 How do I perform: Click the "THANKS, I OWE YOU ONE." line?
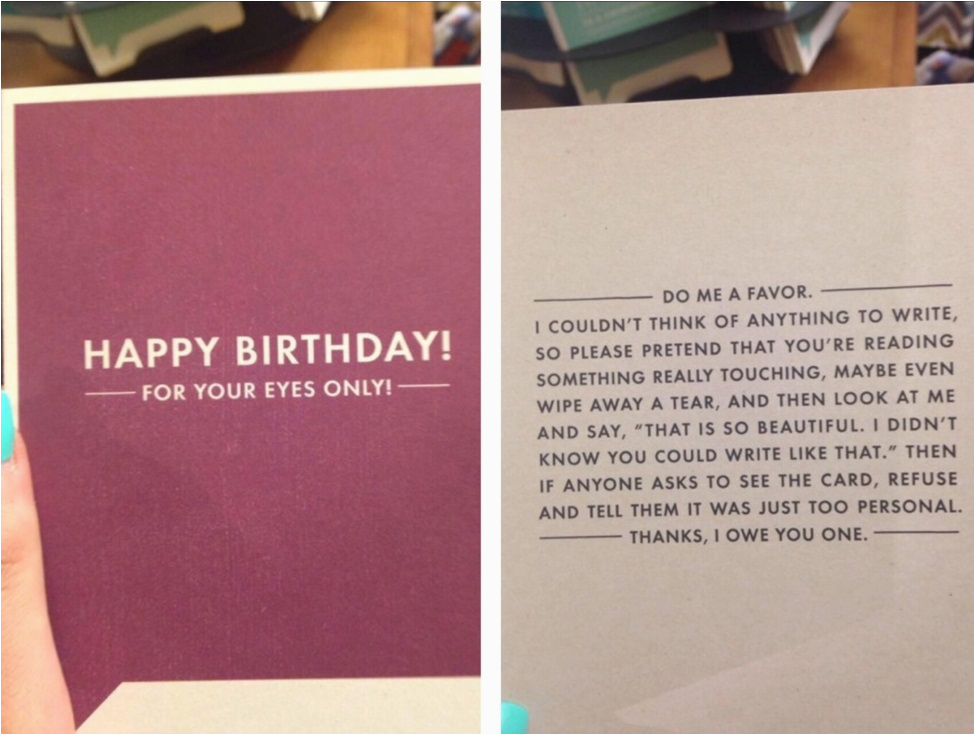point(749,535)
